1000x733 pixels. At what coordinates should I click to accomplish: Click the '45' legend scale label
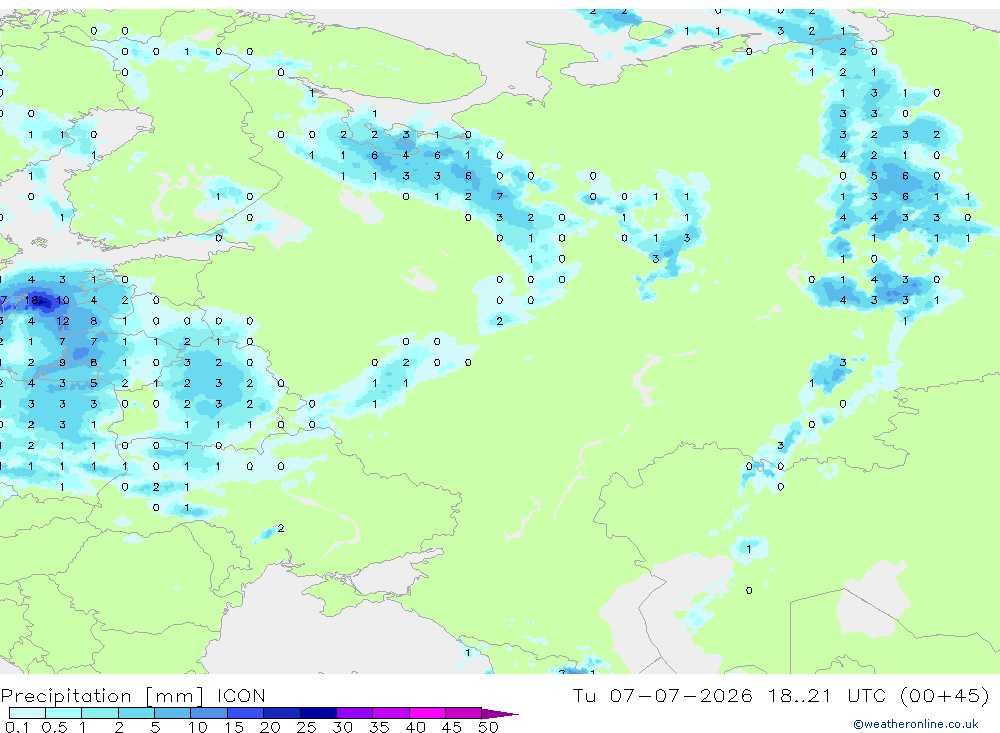tap(452, 727)
